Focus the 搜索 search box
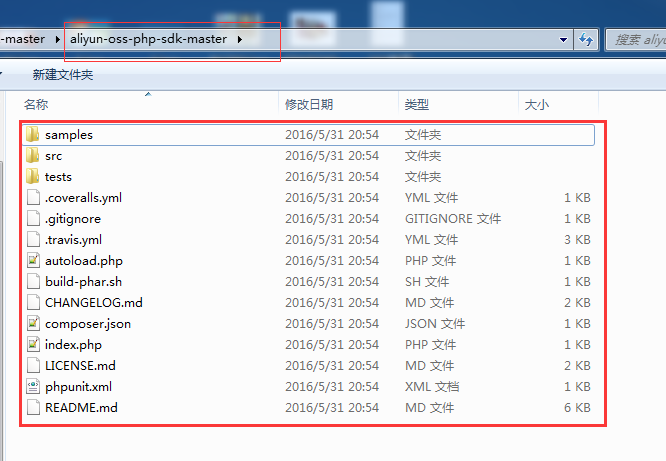 tap(636, 40)
